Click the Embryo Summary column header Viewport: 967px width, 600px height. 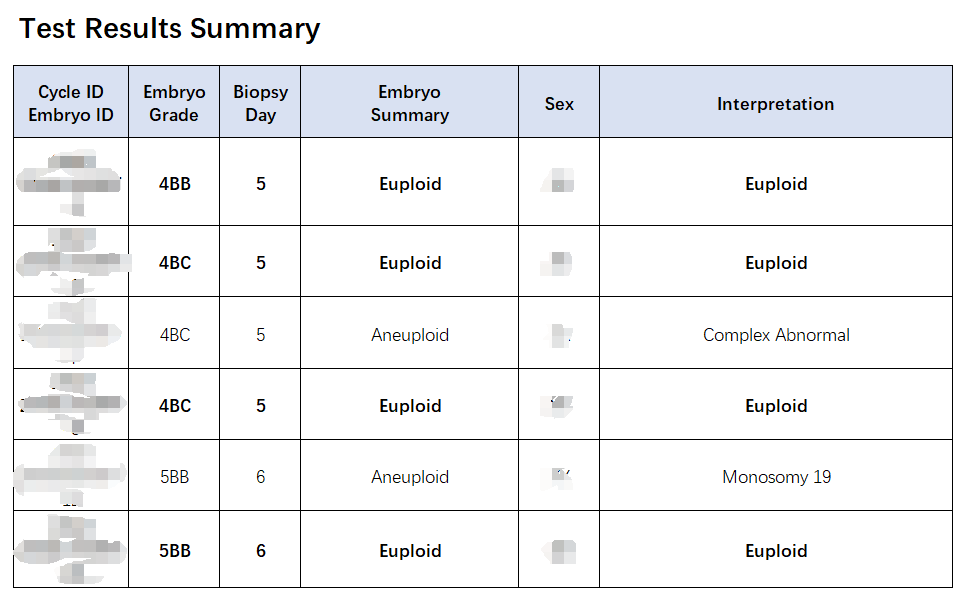pos(409,103)
